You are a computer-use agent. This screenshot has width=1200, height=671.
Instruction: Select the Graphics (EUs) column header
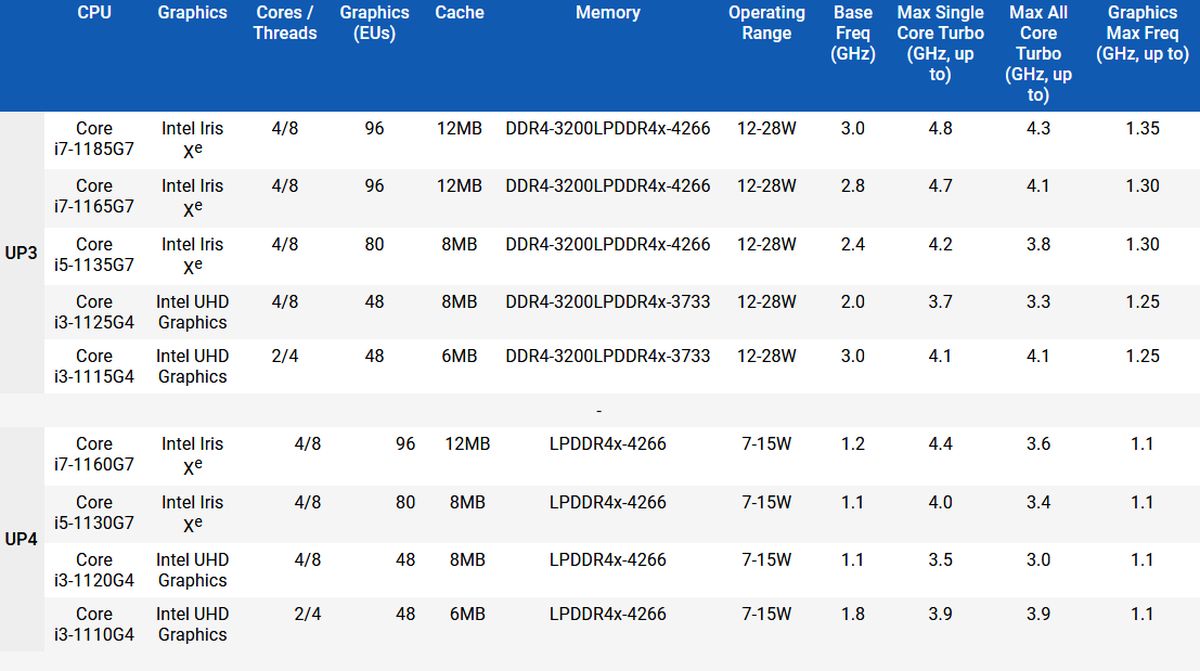(x=374, y=23)
